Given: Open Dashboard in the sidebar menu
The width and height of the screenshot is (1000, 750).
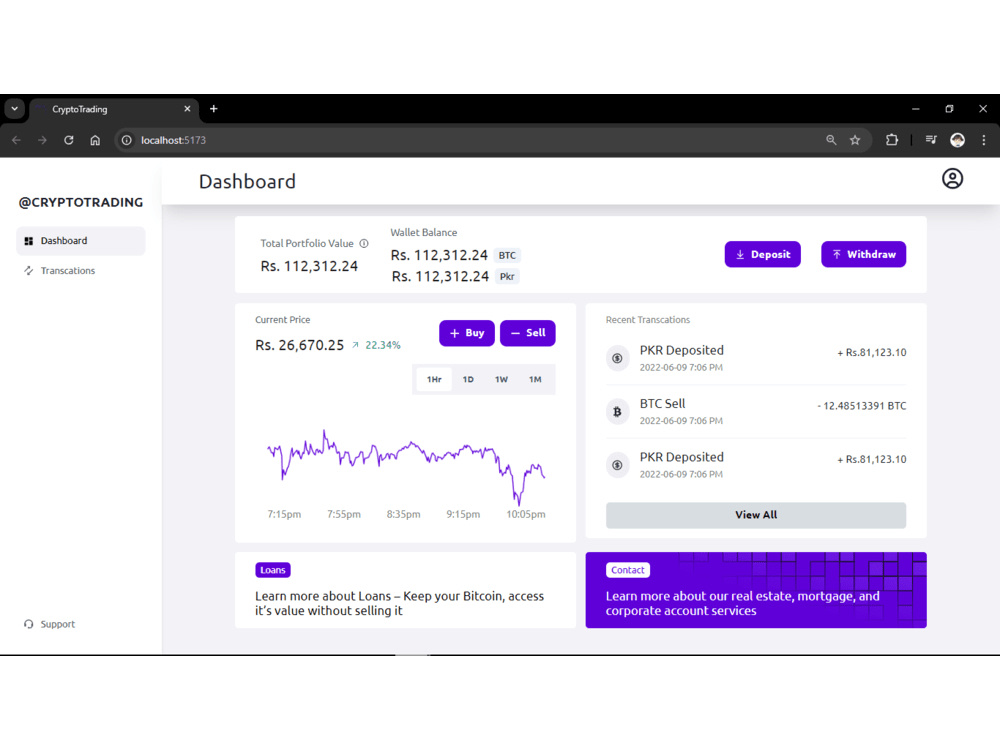Looking at the screenshot, I should [81, 241].
